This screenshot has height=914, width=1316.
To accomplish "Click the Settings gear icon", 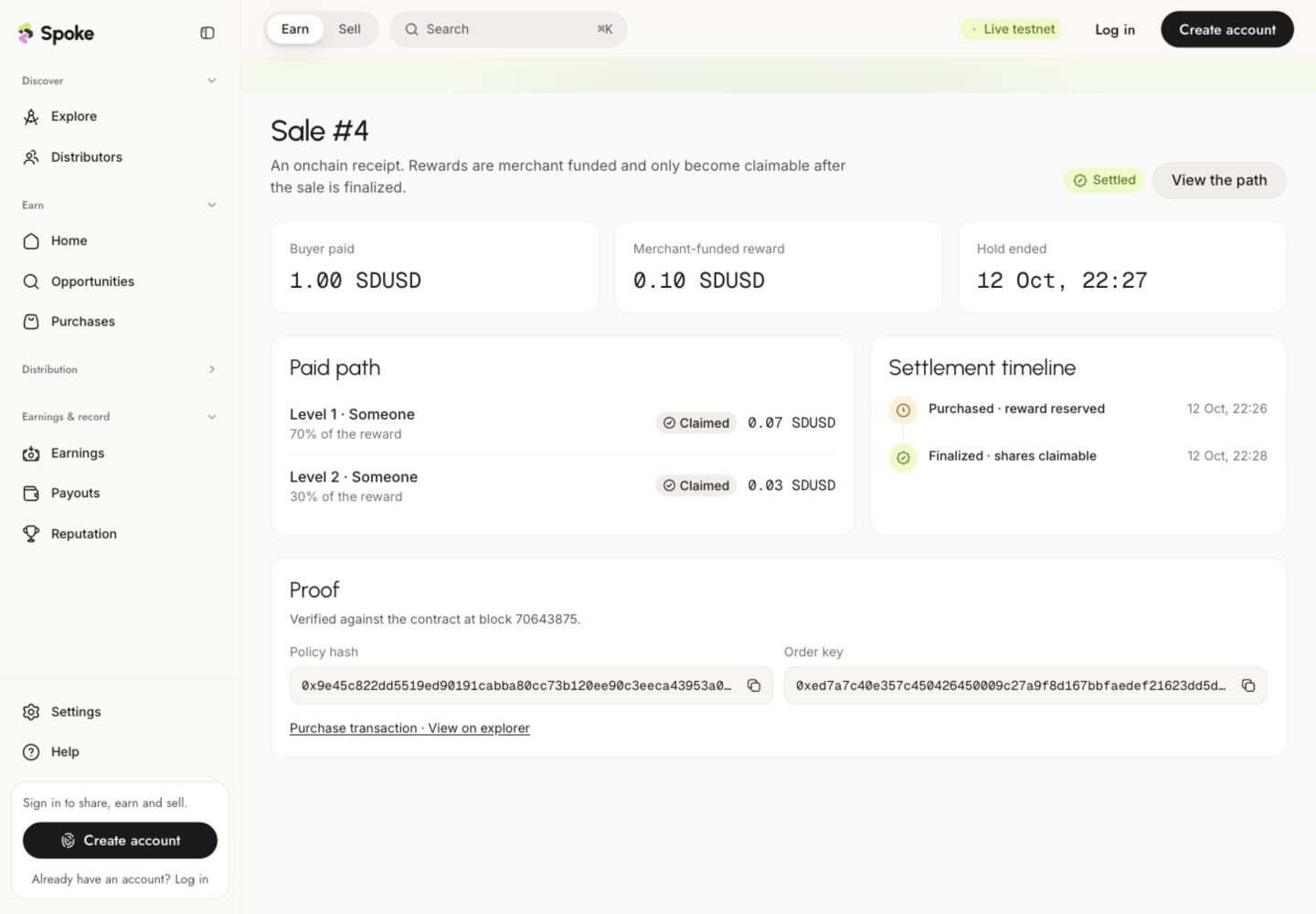I will 31,712.
